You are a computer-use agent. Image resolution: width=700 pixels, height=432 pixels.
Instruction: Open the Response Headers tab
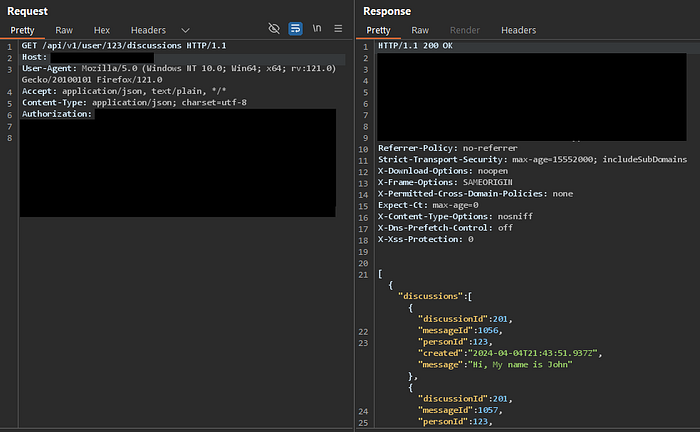coord(518,30)
